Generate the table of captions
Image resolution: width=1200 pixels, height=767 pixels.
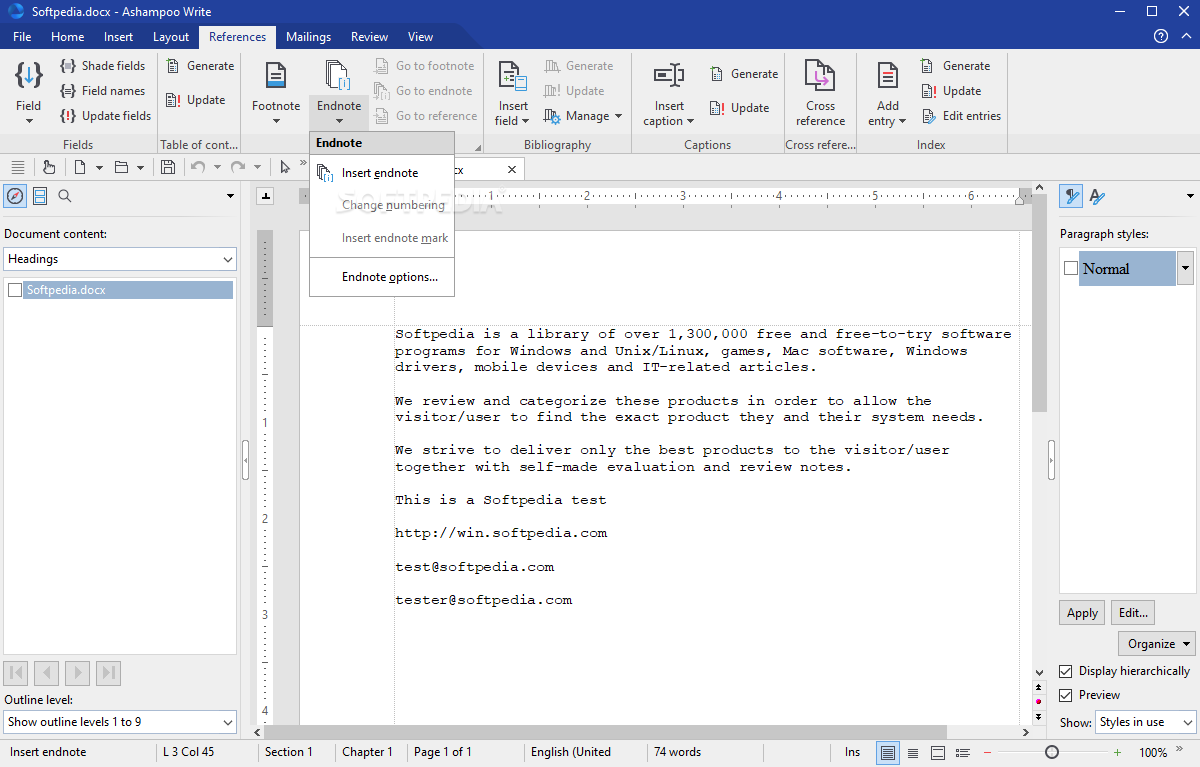[744, 74]
